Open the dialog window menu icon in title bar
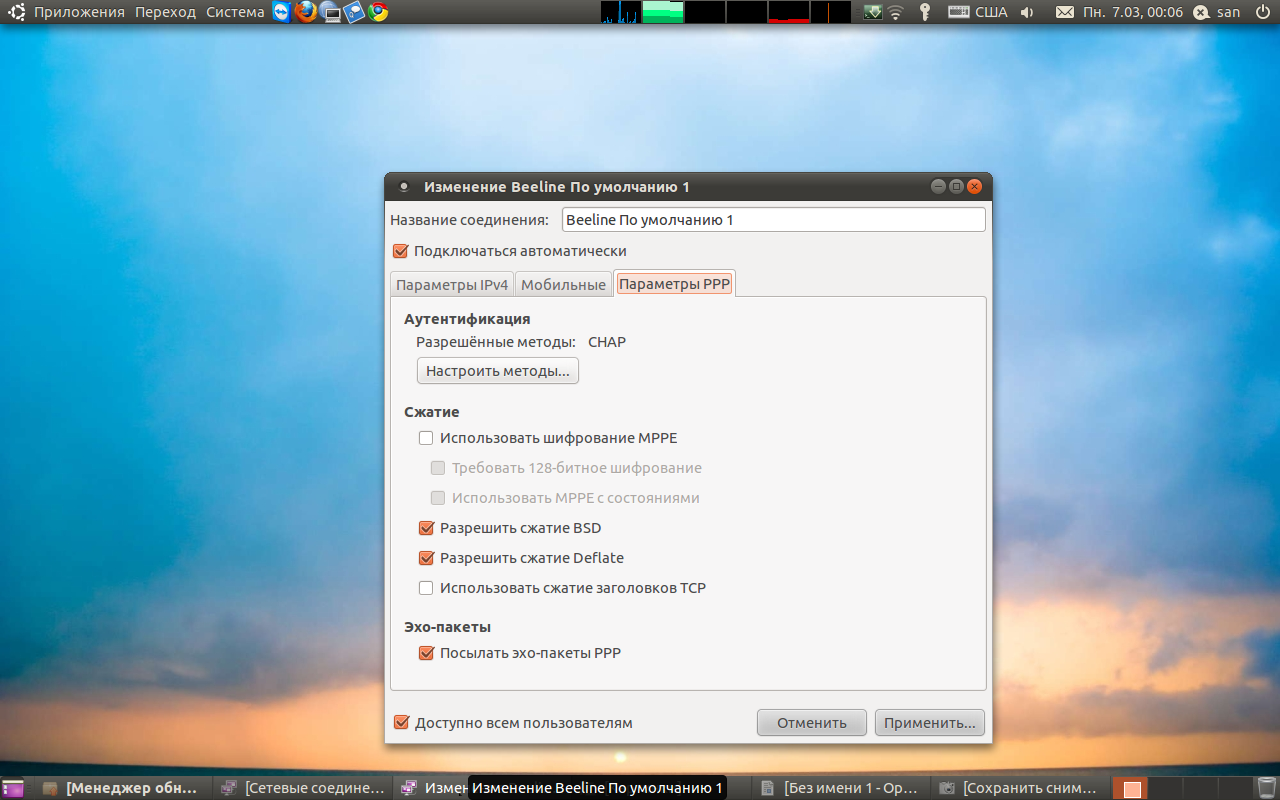The width and height of the screenshot is (1280, 800). [404, 186]
